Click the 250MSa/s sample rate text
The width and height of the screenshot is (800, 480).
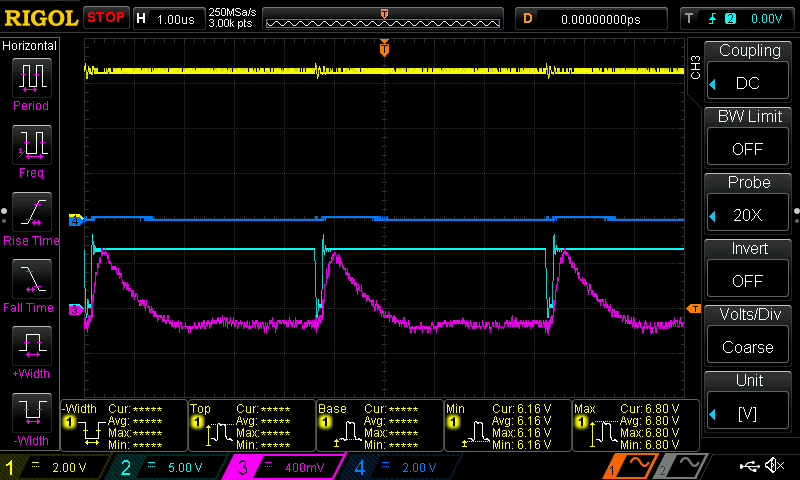(x=232, y=12)
